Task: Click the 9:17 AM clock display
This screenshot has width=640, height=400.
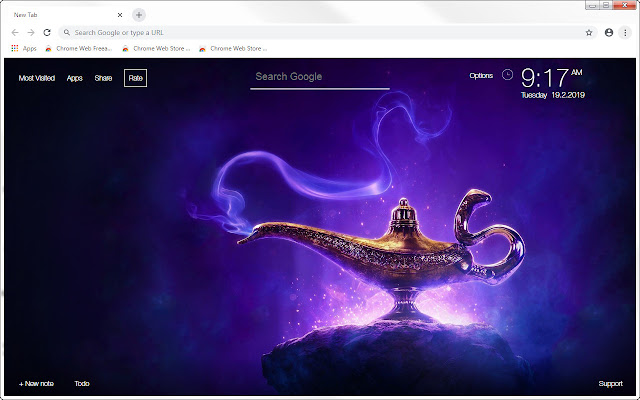Action: [552, 78]
